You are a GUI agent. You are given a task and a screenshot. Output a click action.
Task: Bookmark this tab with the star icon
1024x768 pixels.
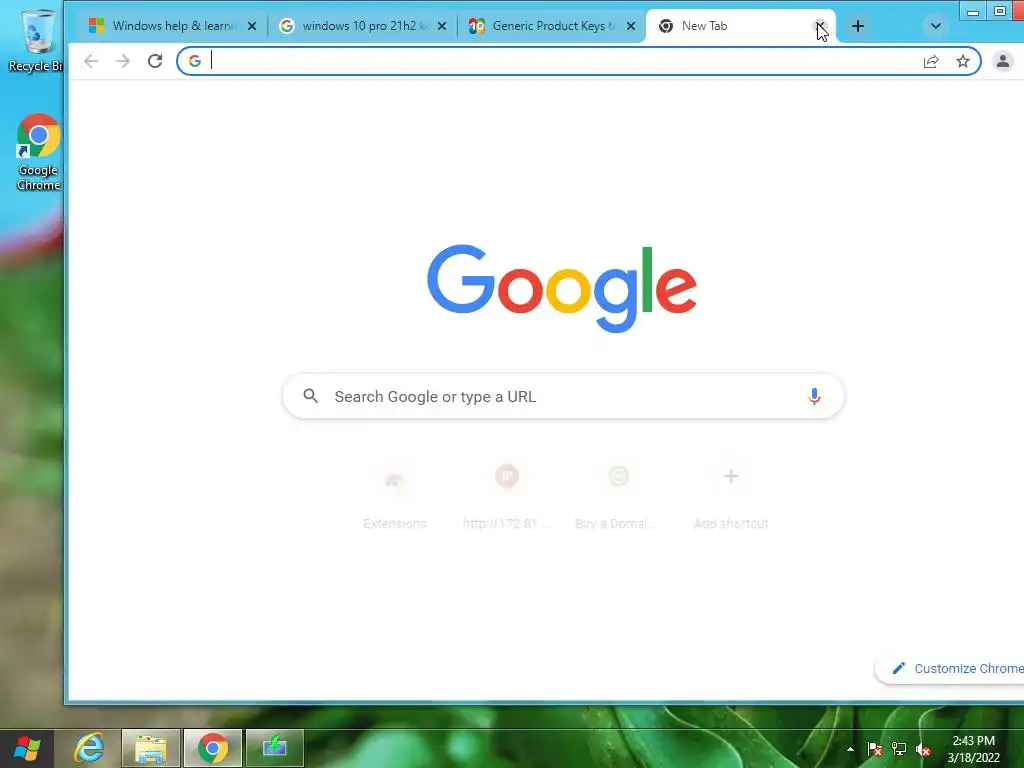pos(963,61)
